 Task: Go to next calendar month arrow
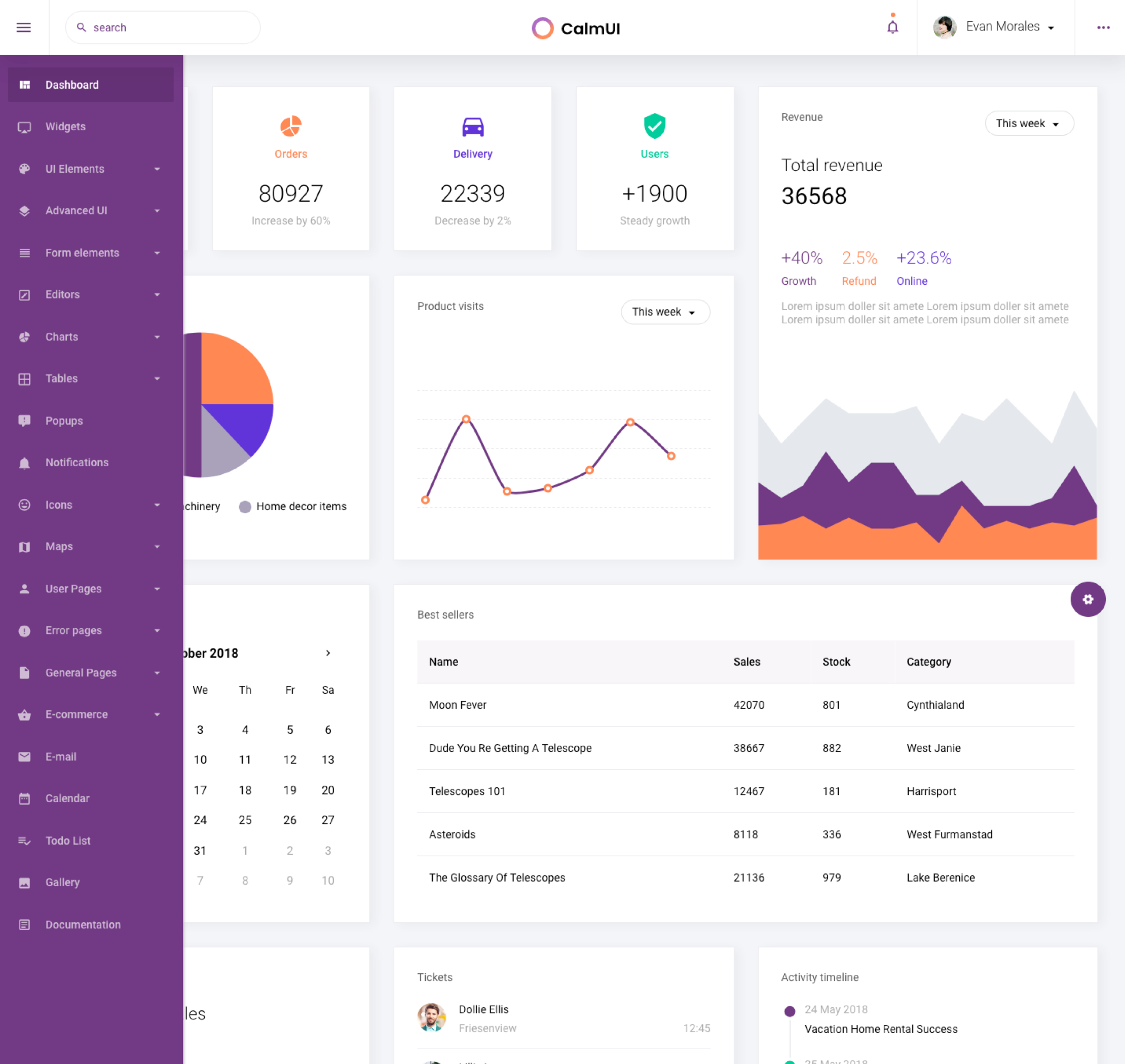coord(327,653)
